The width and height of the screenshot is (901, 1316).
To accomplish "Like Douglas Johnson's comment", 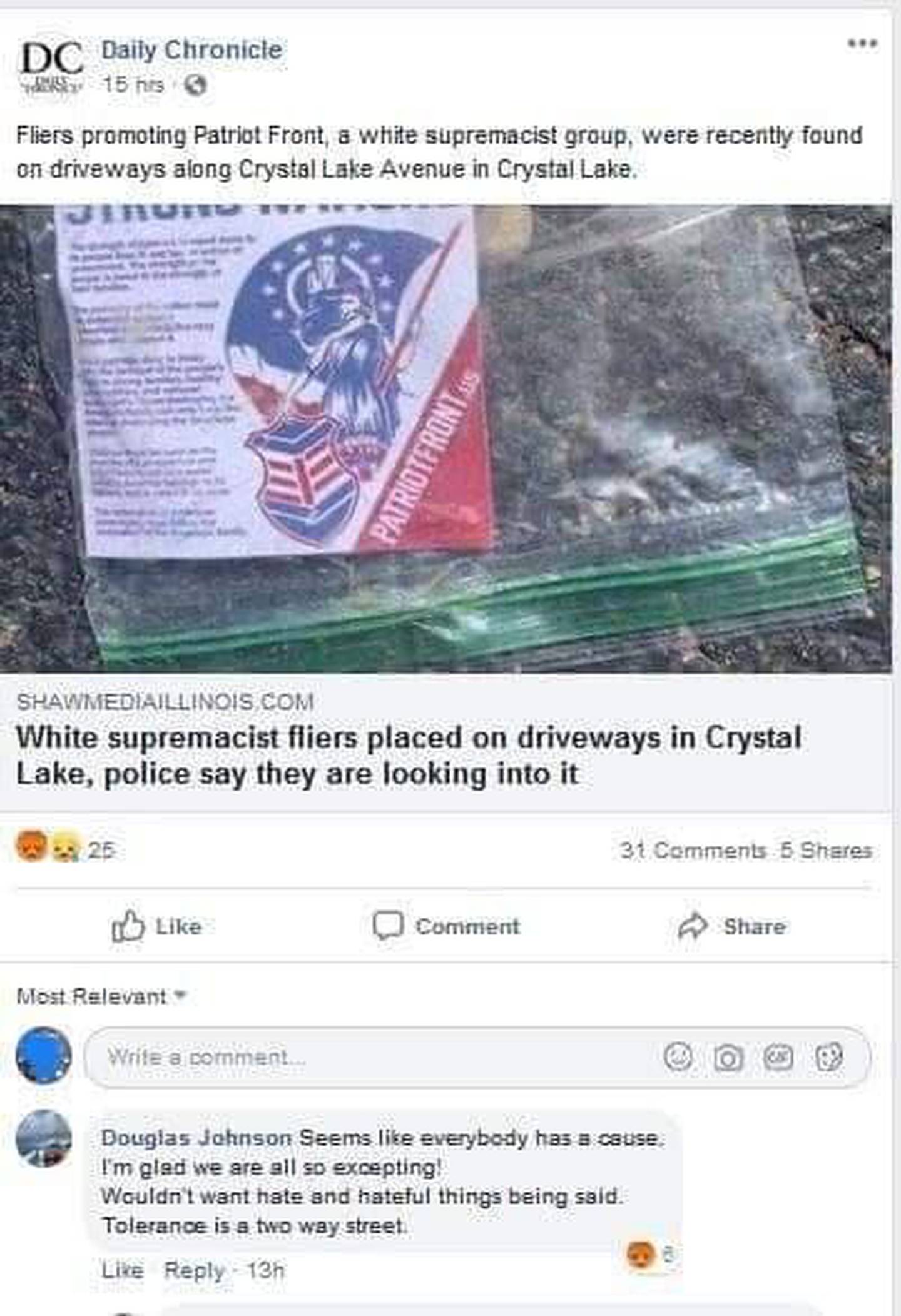I will pos(122,1270).
